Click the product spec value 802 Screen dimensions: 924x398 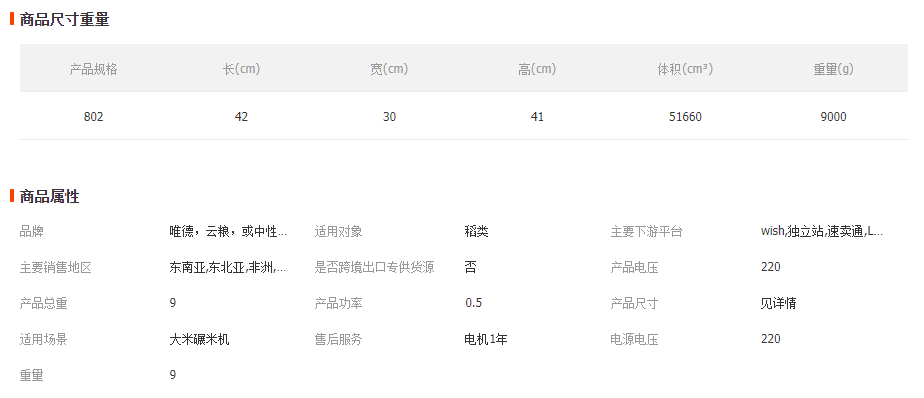click(x=93, y=117)
